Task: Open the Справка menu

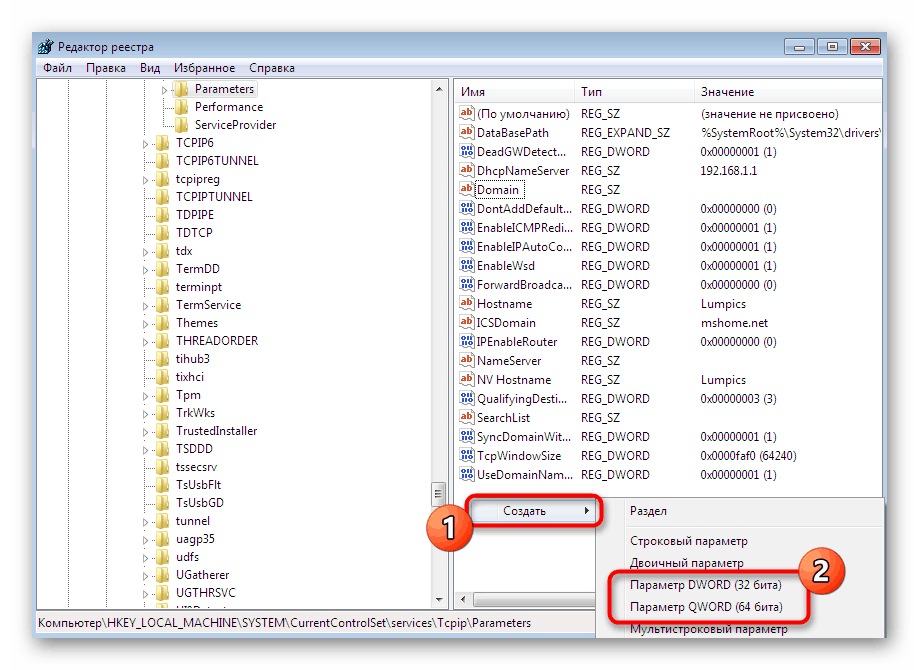Action: pos(272,68)
